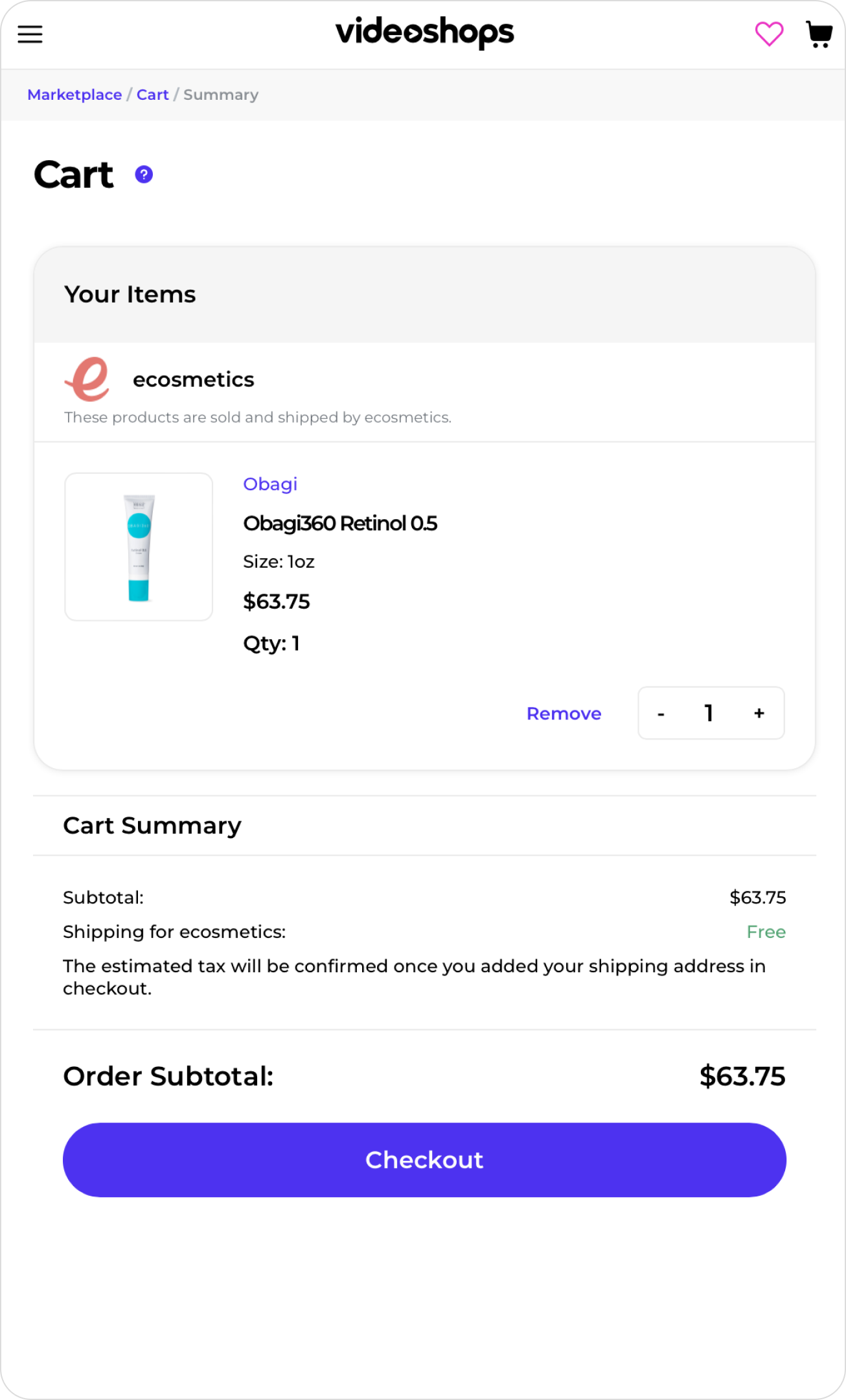The image size is (846, 1400).
Task: Click the Your Items section header
Action: (130, 295)
